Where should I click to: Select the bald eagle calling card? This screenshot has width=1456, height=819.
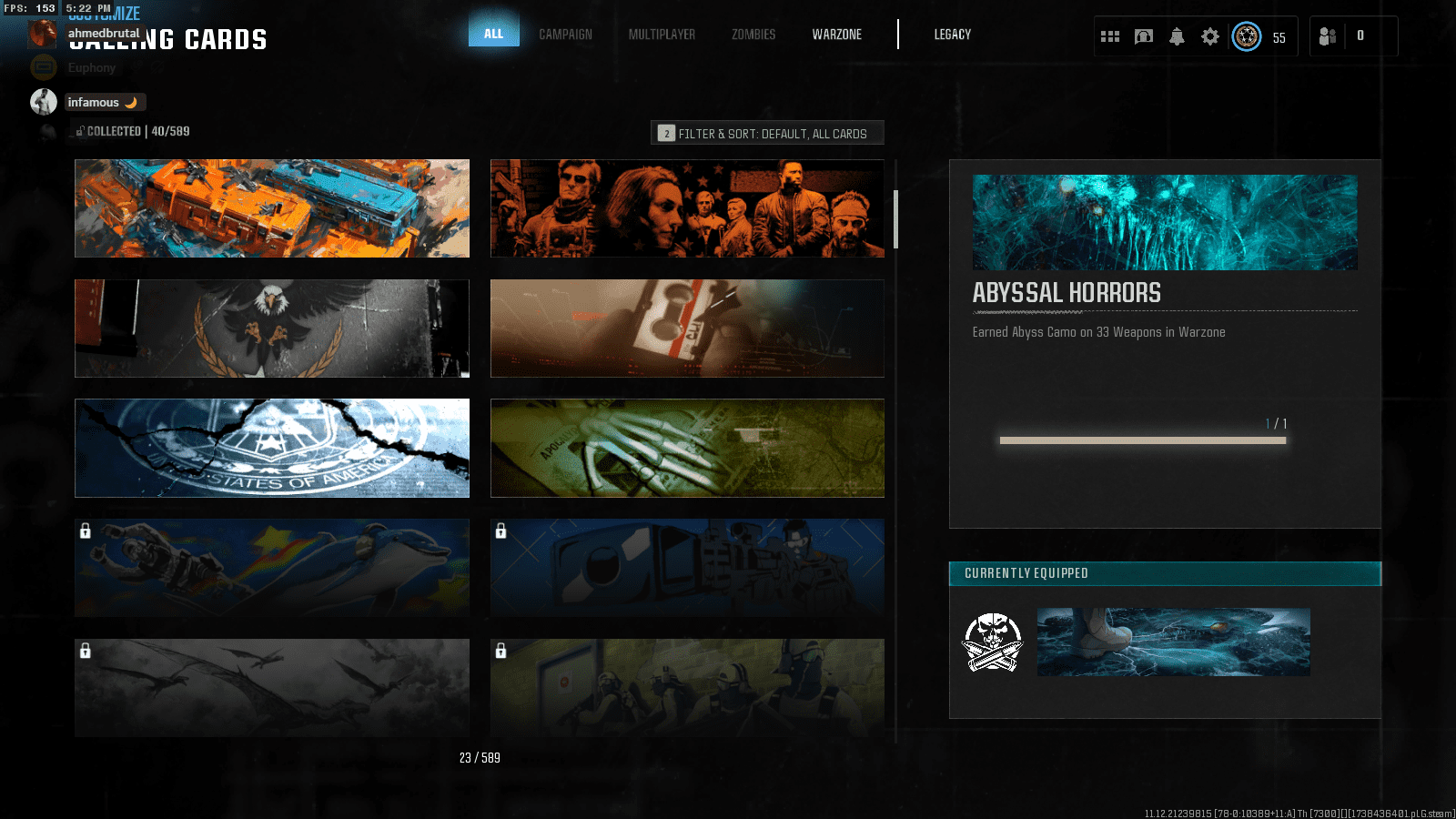coord(272,329)
